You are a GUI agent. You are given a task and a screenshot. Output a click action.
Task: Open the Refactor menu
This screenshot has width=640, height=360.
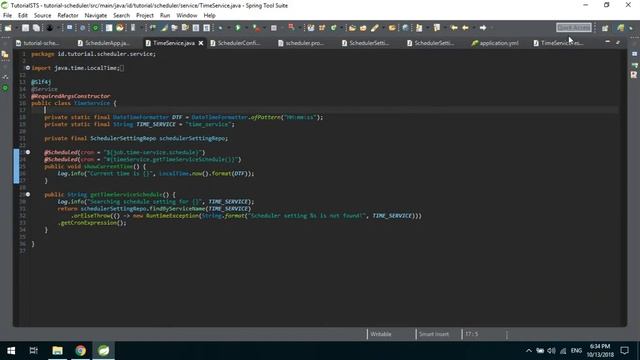coord(68,16)
